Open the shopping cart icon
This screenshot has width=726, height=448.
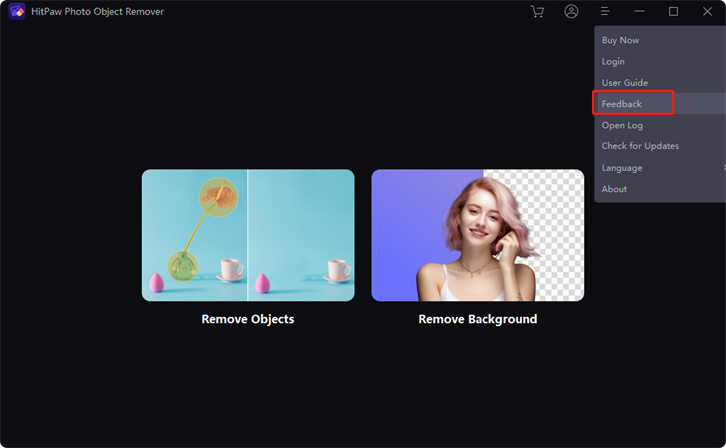click(537, 12)
